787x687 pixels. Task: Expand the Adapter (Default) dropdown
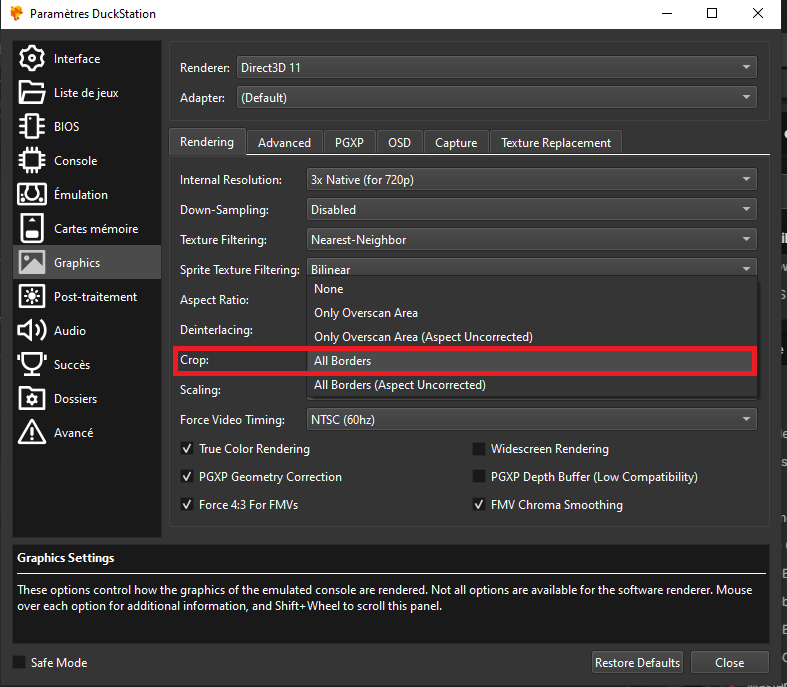pyautogui.click(x=496, y=97)
